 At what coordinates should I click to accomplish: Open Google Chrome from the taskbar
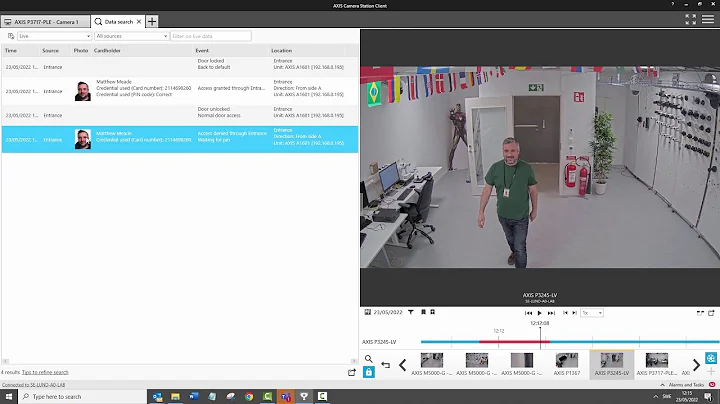click(x=249, y=396)
